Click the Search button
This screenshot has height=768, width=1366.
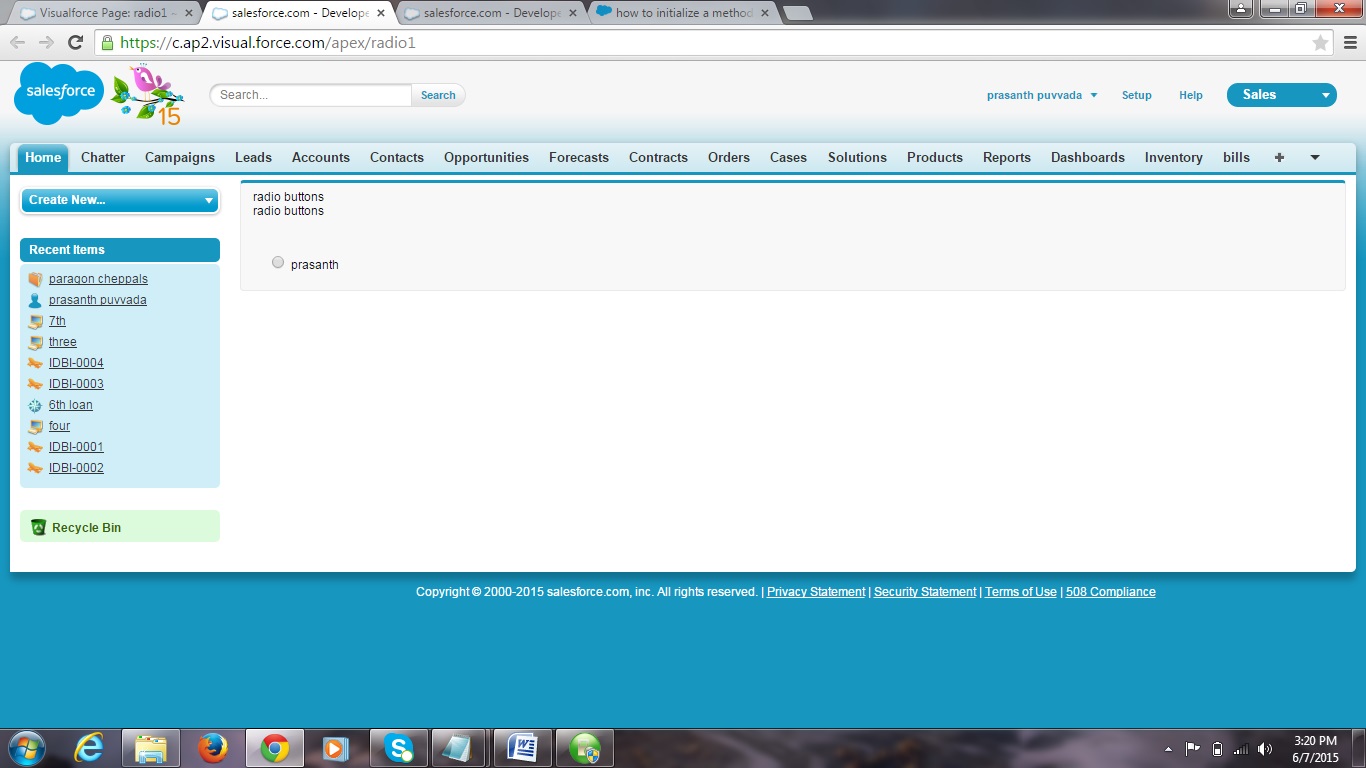438,95
